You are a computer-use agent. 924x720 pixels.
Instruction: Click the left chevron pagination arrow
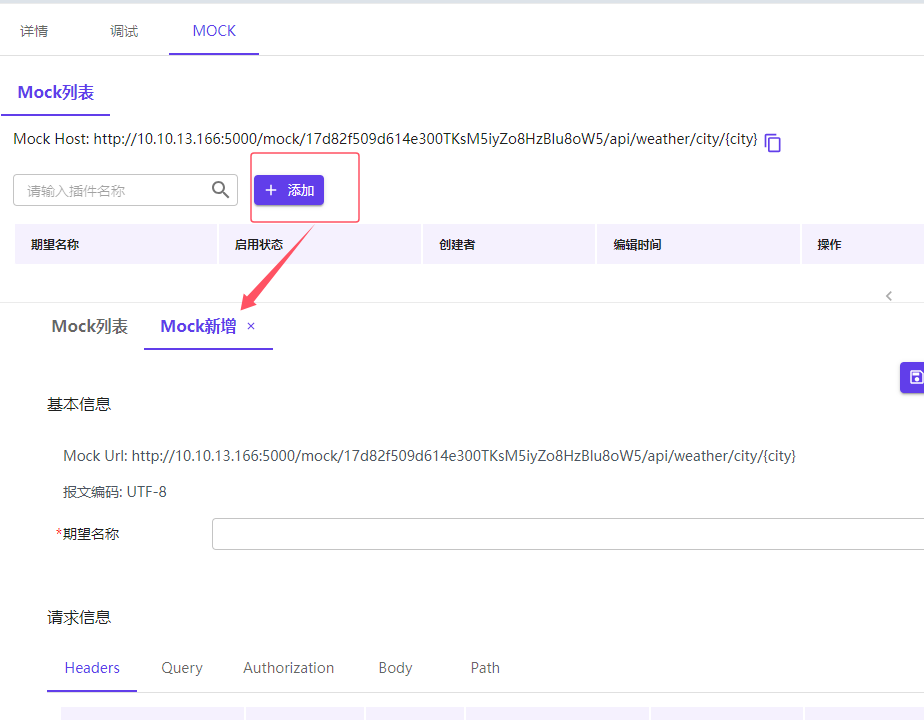pyautogui.click(x=889, y=296)
